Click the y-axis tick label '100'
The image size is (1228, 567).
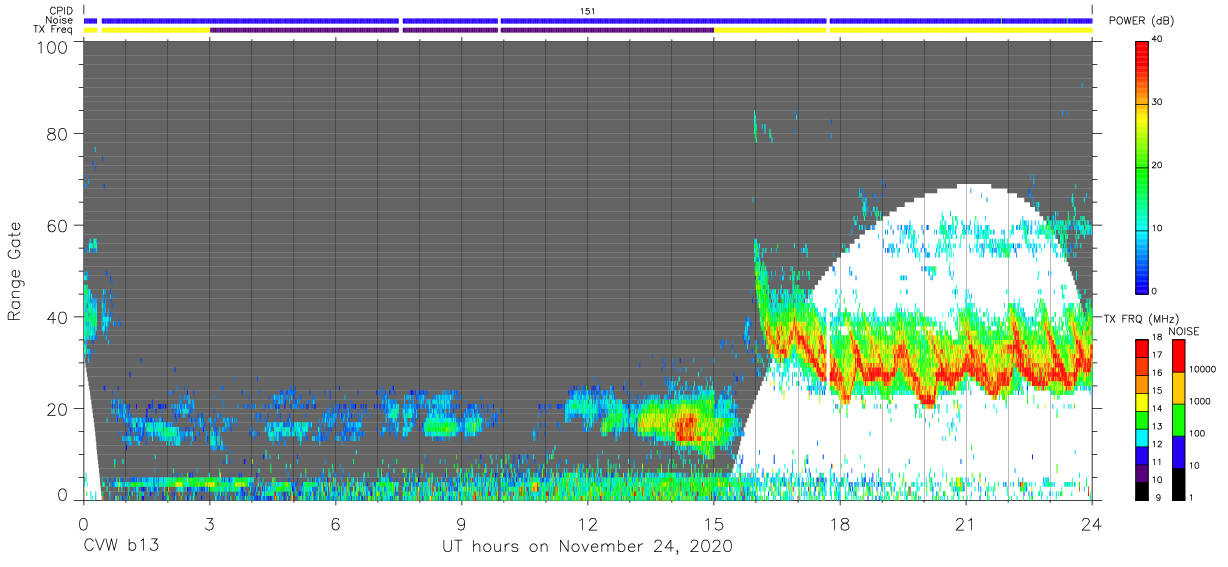(x=51, y=47)
